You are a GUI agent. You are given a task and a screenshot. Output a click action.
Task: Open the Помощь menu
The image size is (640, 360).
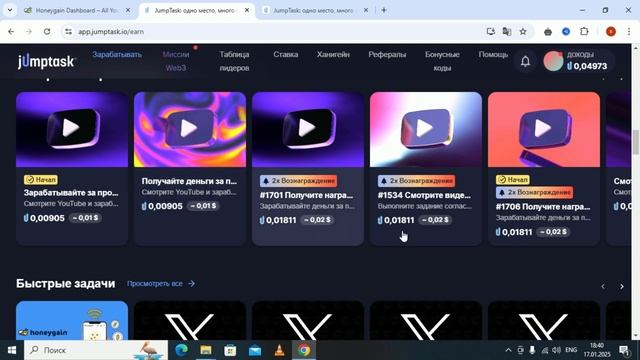tap(493, 54)
